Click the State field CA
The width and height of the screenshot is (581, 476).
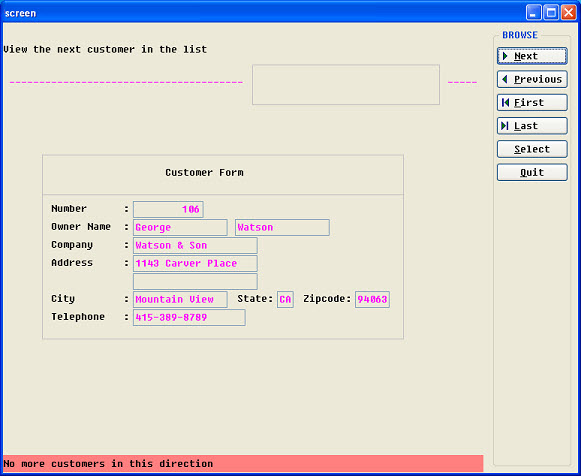click(x=285, y=299)
